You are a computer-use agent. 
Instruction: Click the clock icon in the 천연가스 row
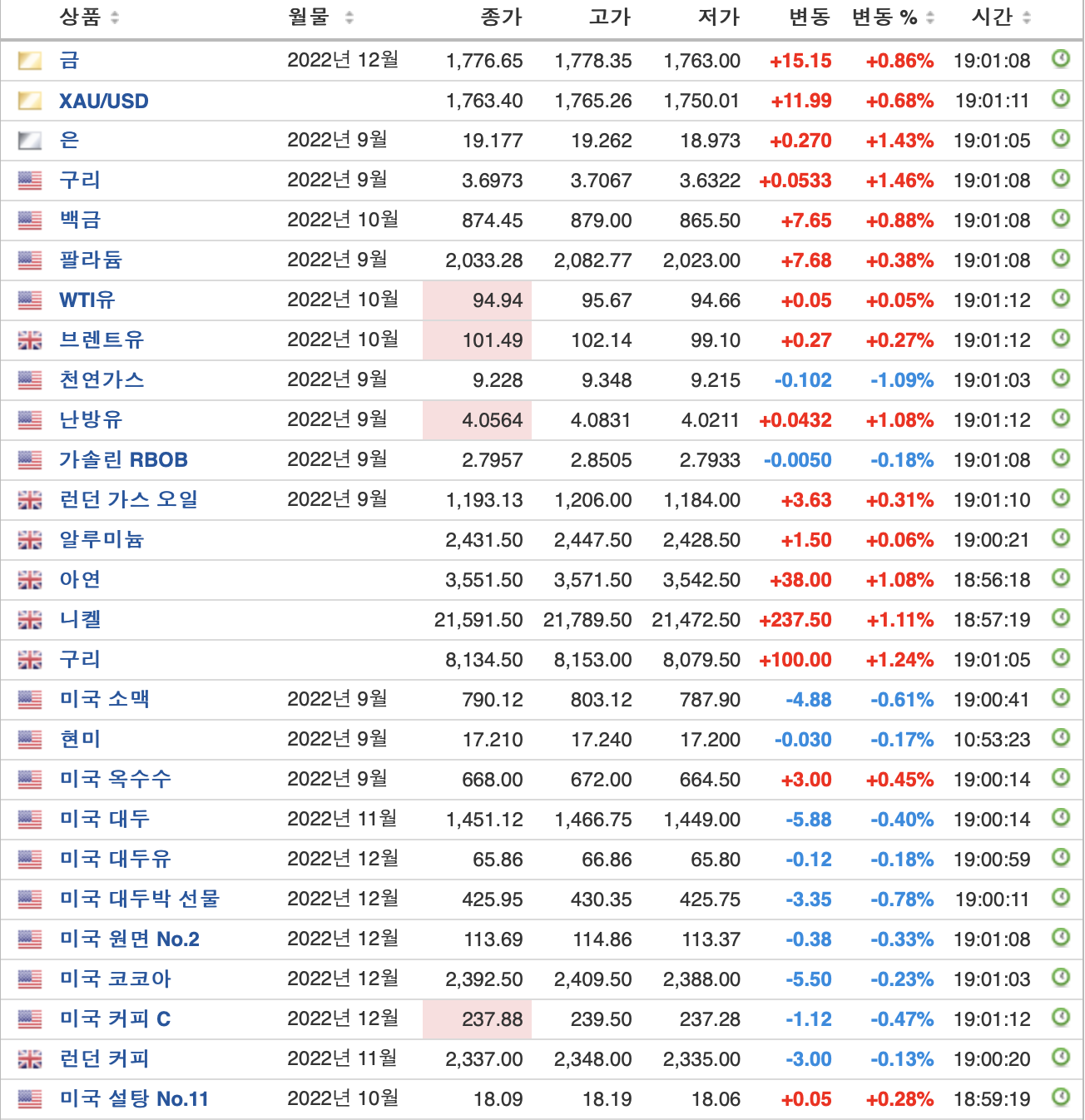tap(1061, 378)
